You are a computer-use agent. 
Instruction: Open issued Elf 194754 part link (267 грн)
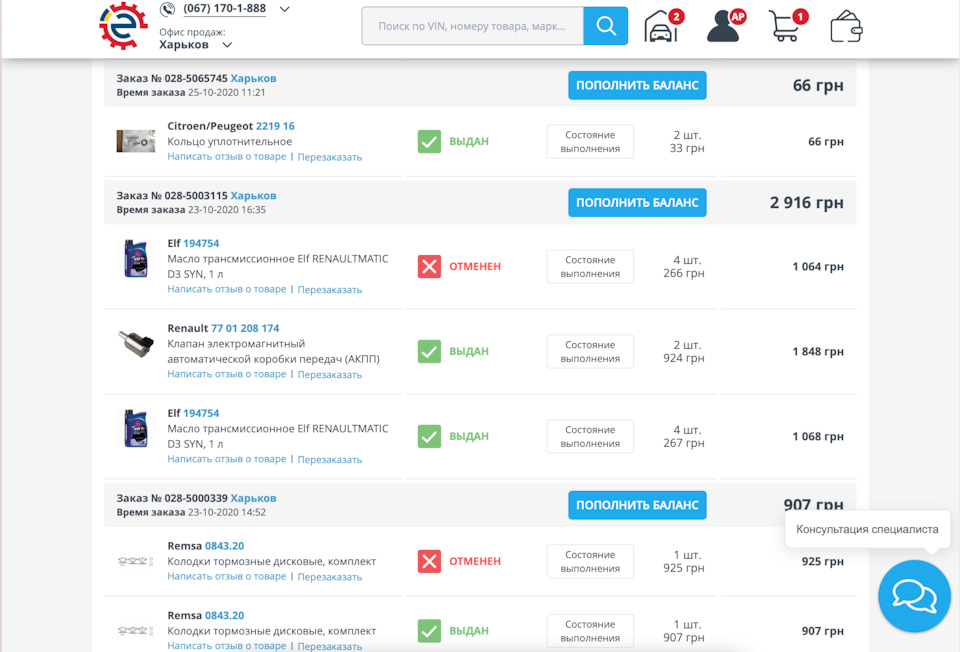pyautogui.click(x=201, y=414)
